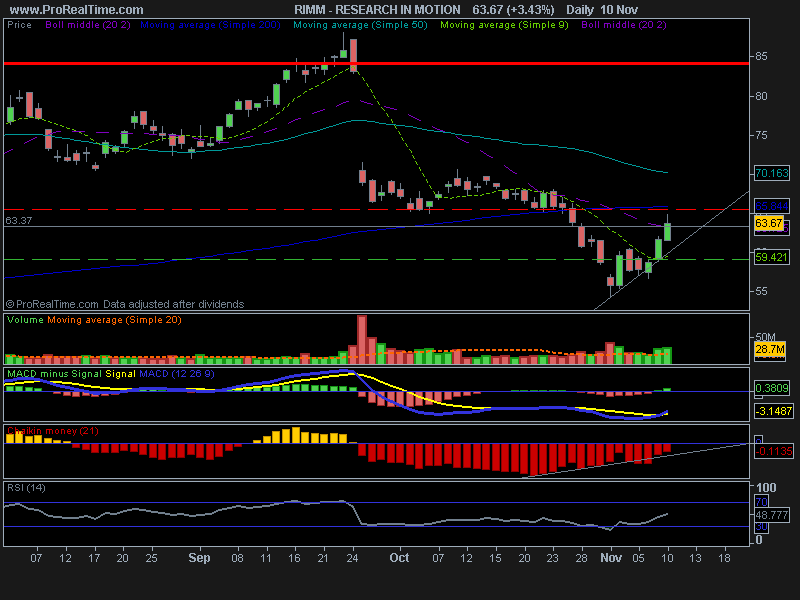Click the 28 date axis label
The image size is (800, 600).
pos(581,558)
